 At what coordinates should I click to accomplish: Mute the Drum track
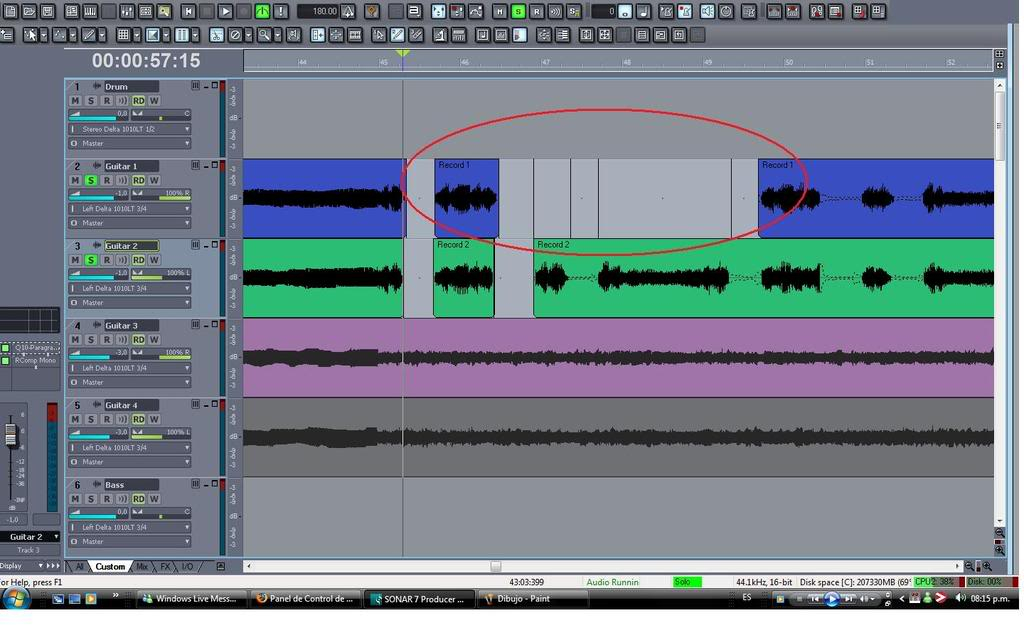pyautogui.click(x=75, y=101)
